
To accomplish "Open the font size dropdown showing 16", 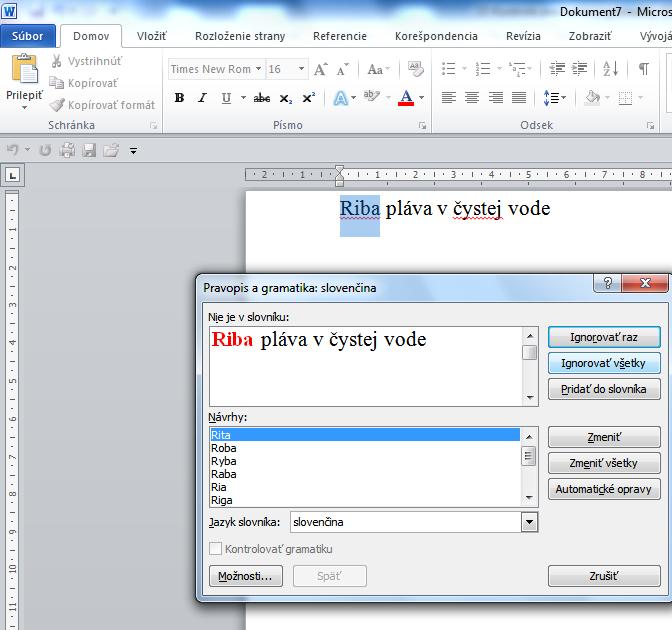I will [301, 69].
